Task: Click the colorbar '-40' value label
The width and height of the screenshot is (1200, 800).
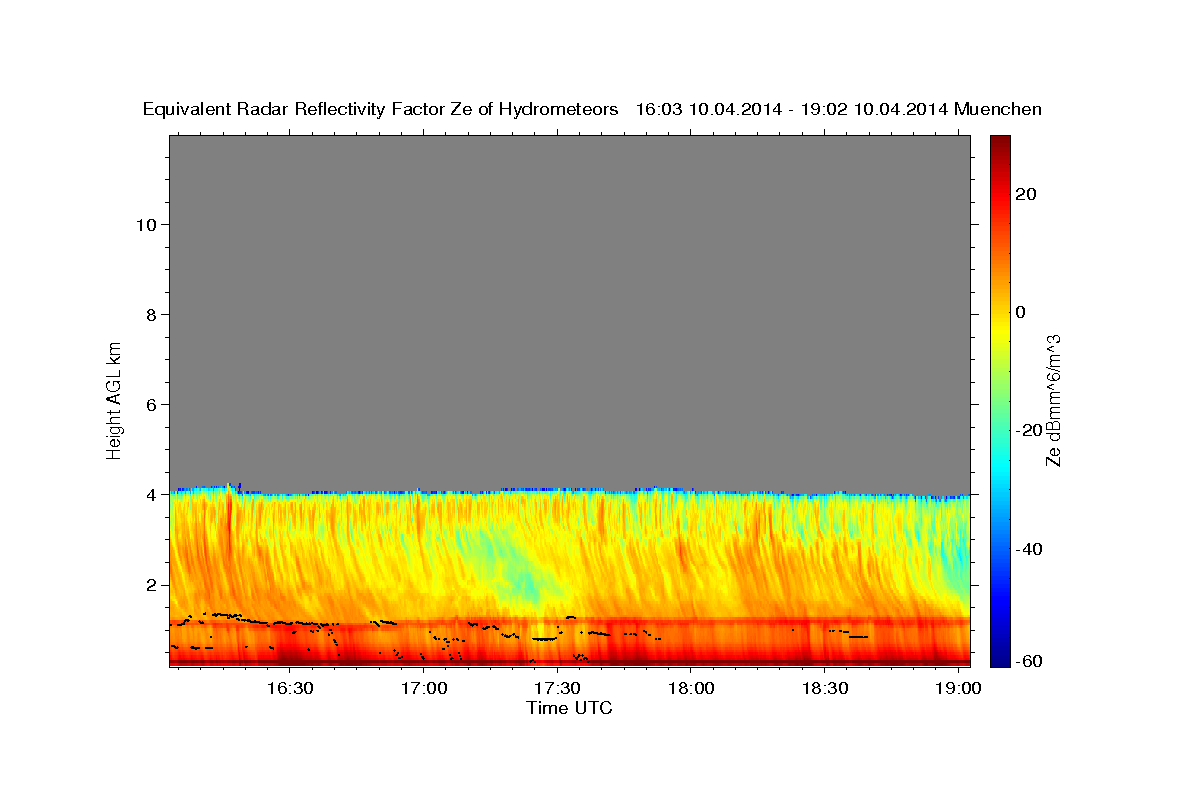Action: pyautogui.click(x=1029, y=549)
